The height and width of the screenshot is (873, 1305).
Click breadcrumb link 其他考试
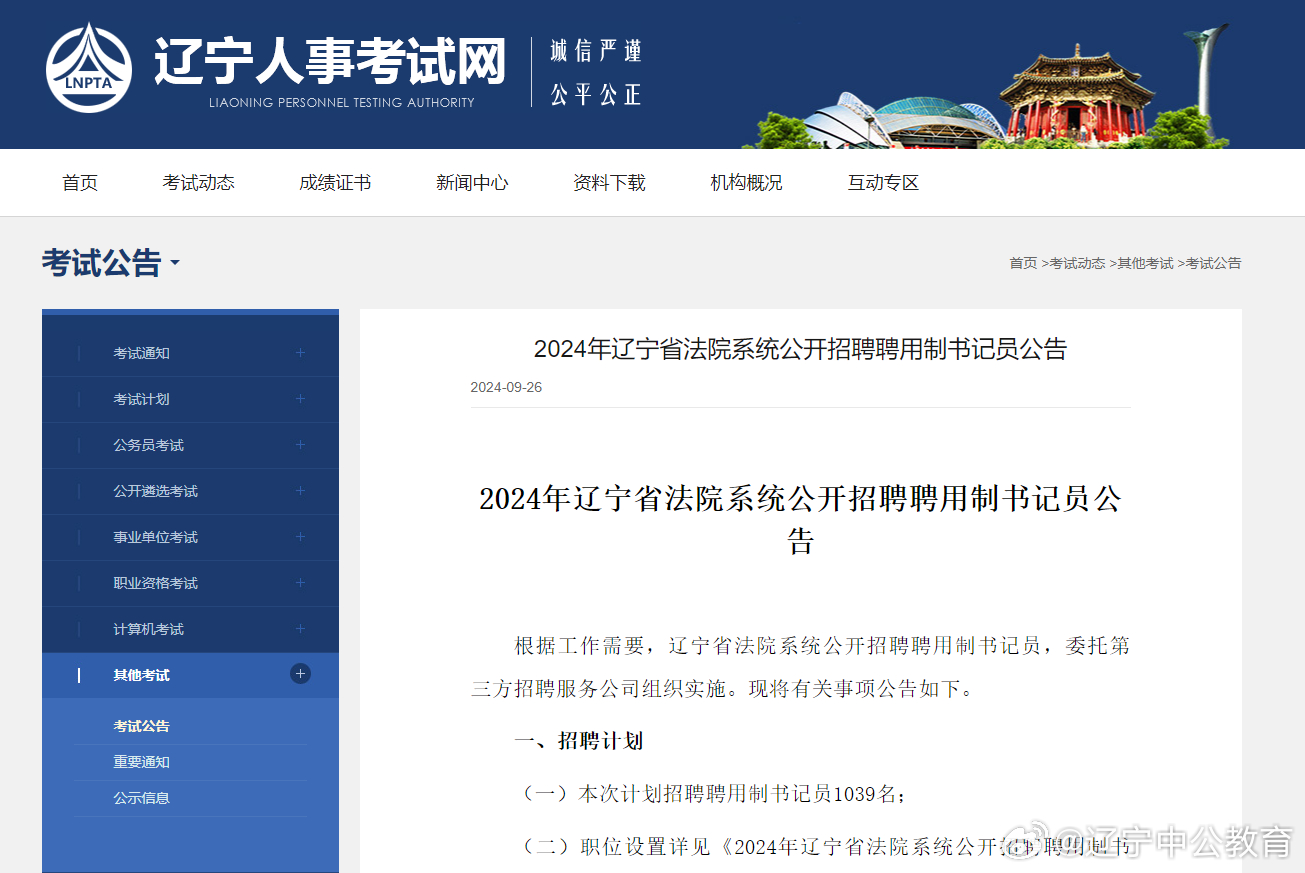(x=1145, y=263)
